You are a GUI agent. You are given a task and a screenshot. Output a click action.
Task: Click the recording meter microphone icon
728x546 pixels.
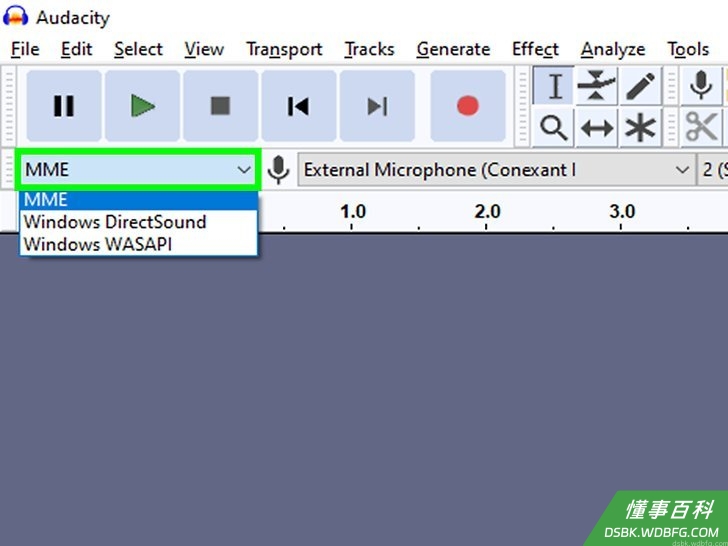(x=701, y=86)
